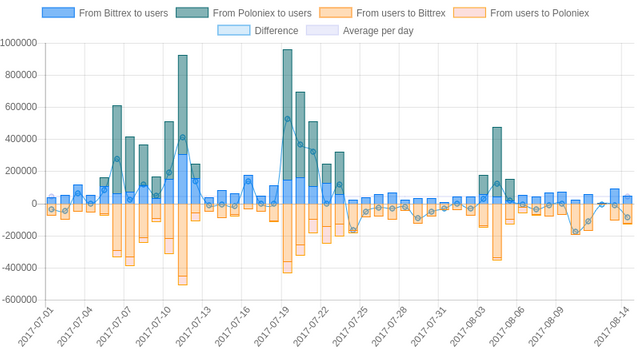640x360 pixels.
Task: Click the 'From Bittrex to users' legend label
Action: click(x=123, y=13)
